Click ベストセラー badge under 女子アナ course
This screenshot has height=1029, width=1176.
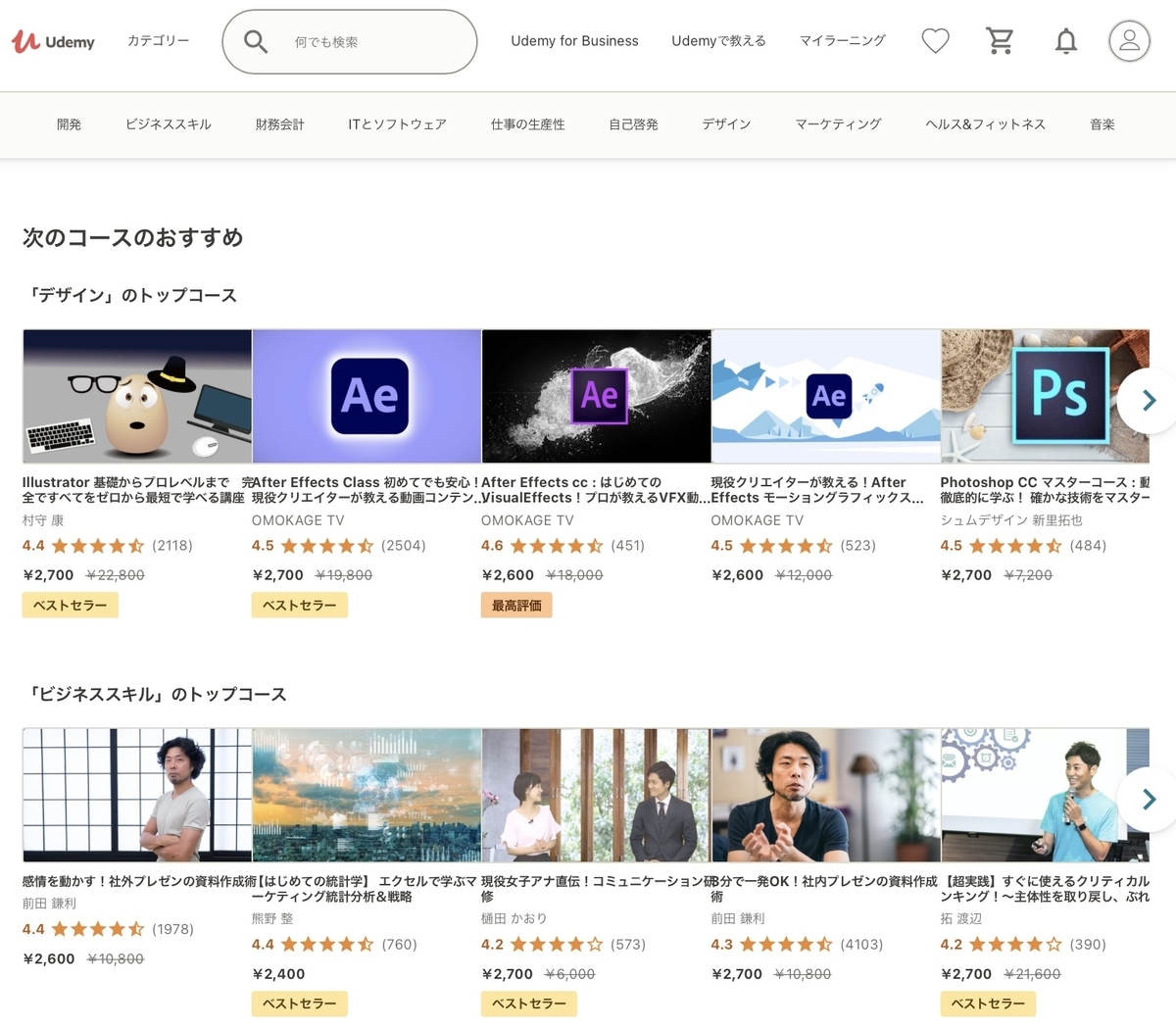click(529, 1004)
